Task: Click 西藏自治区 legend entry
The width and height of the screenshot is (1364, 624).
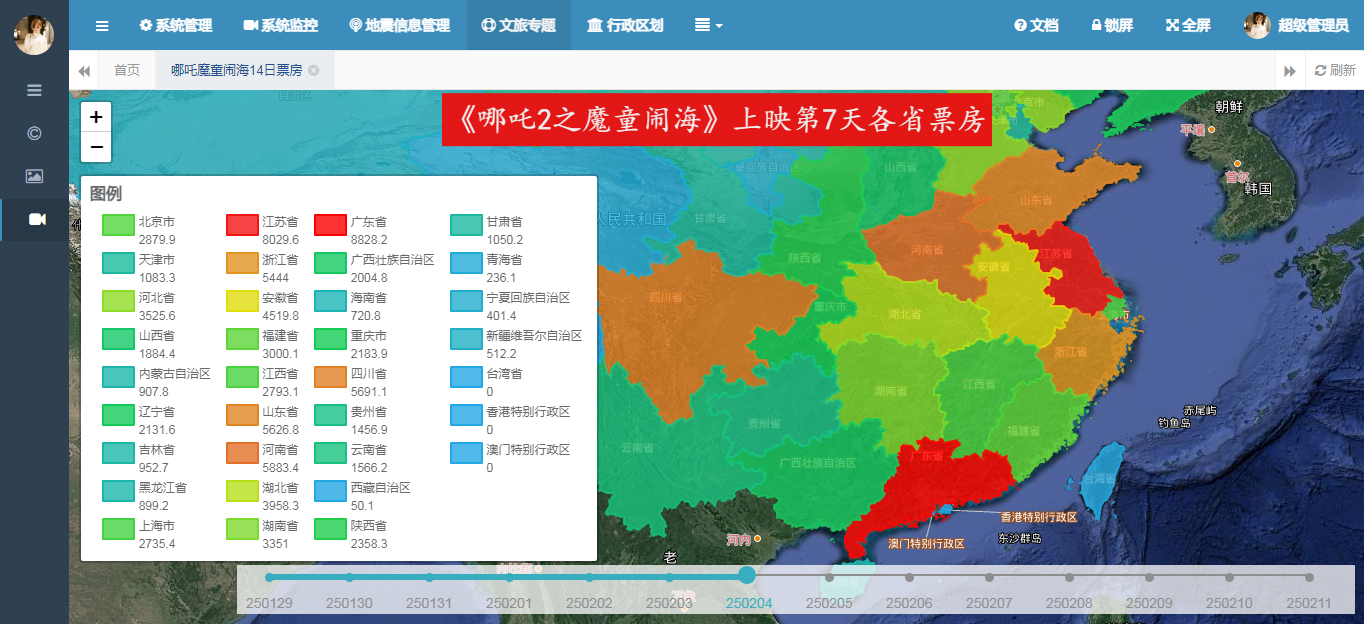Action: click(x=363, y=496)
